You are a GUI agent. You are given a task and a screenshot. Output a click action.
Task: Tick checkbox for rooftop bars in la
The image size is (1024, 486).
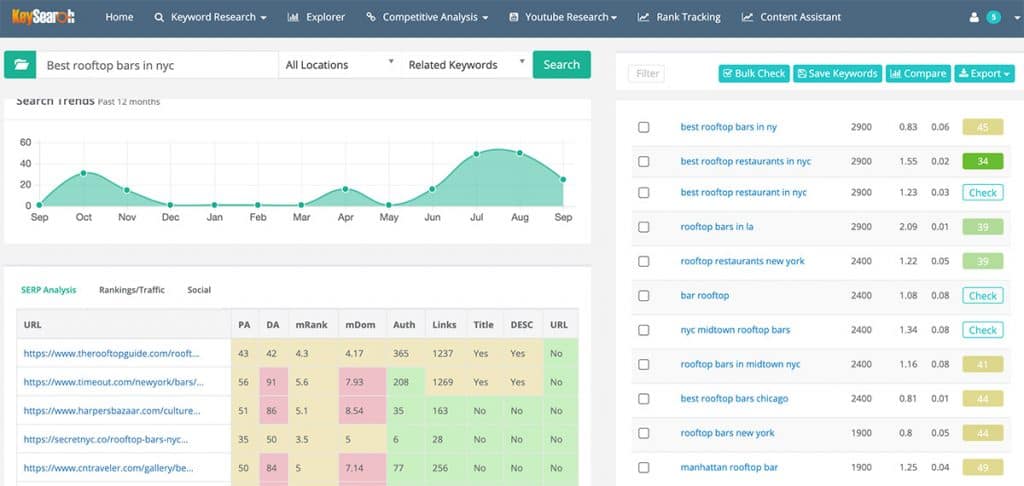click(644, 227)
